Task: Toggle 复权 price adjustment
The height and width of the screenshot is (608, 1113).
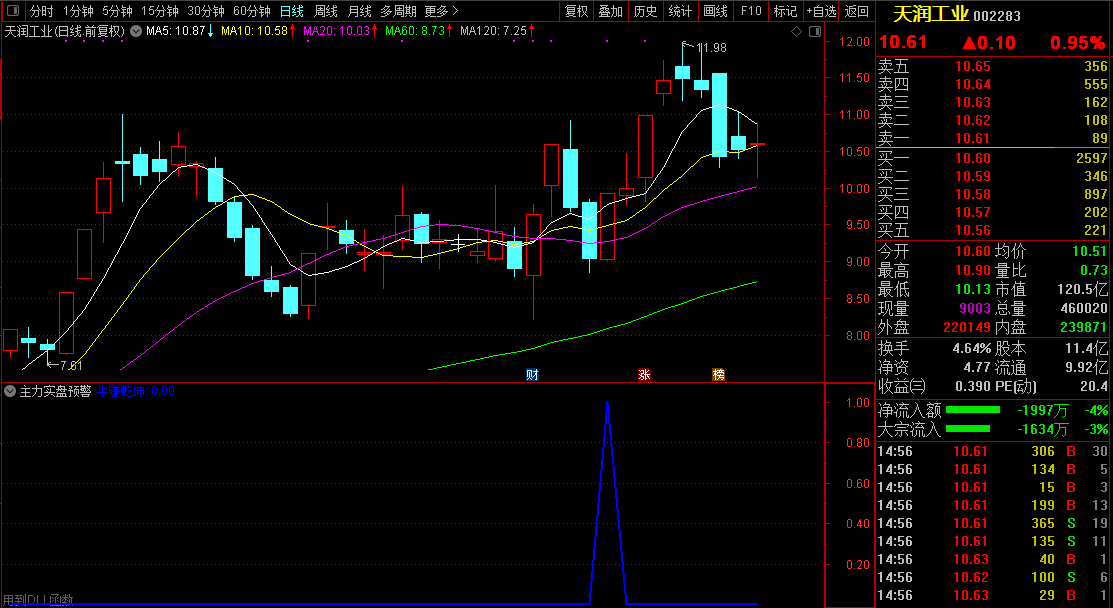Action: (577, 11)
